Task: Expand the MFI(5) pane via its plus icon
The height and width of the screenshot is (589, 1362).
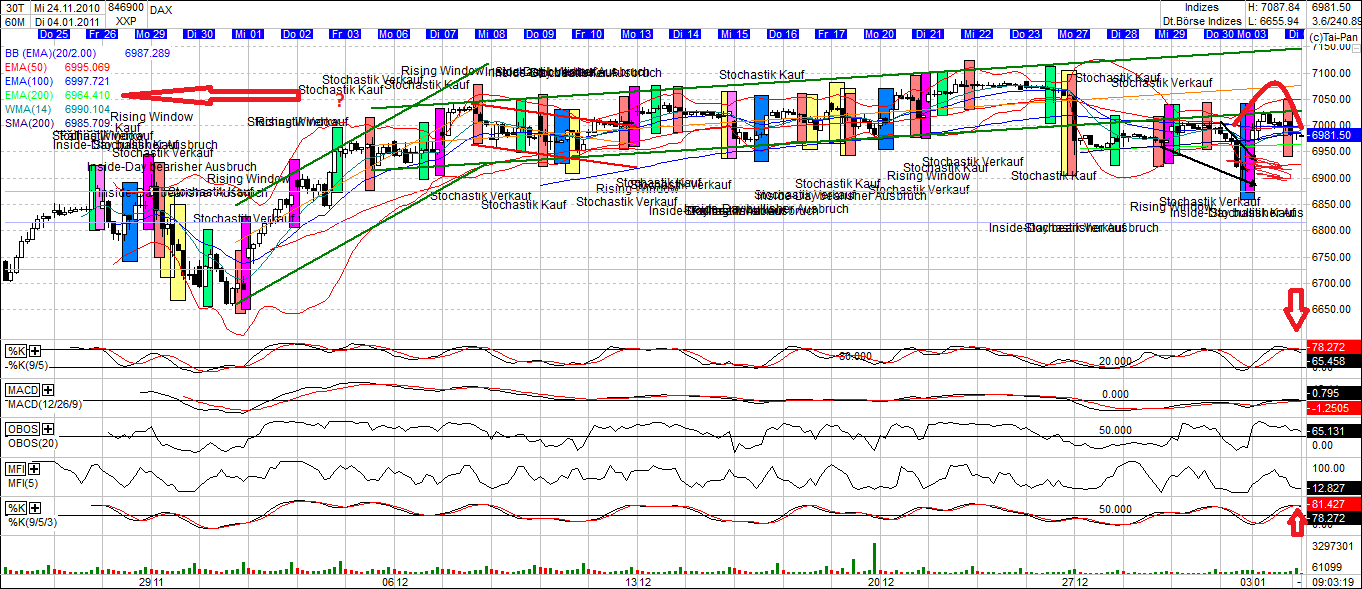Action: tap(33, 469)
